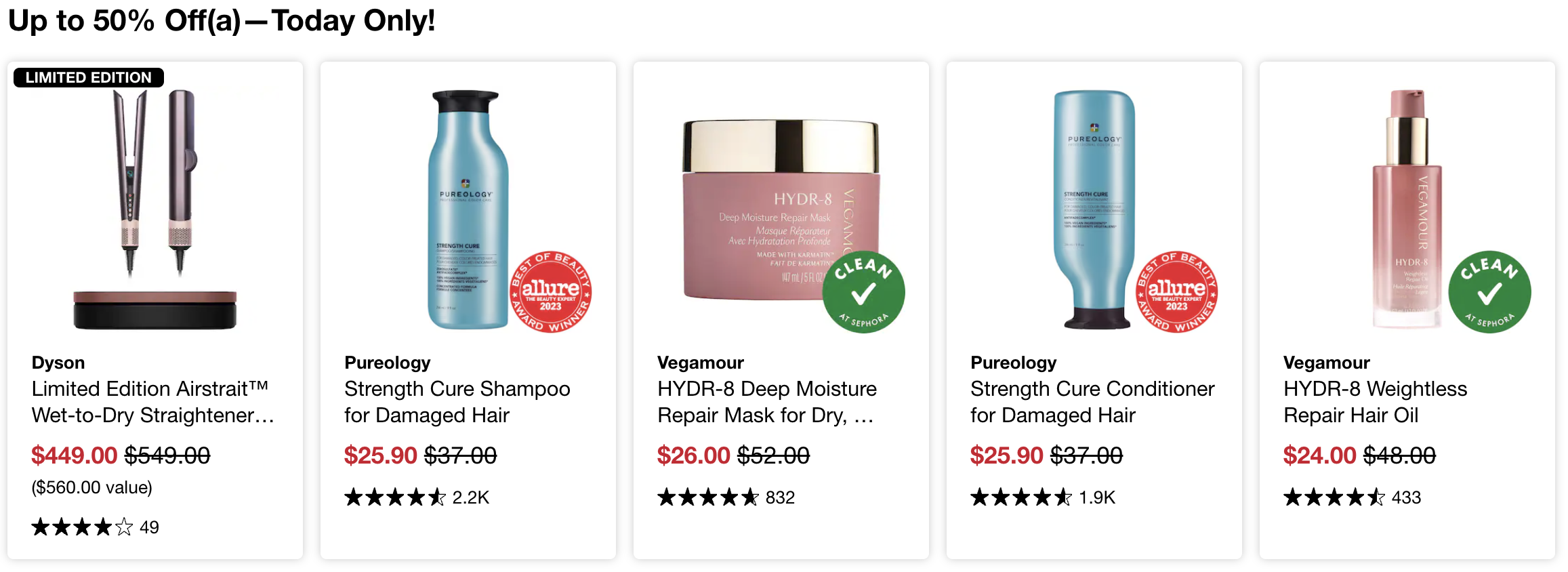
Task: Open HYDR-8 Weightless Repair Hair Oil link
Action: pos(1376,402)
